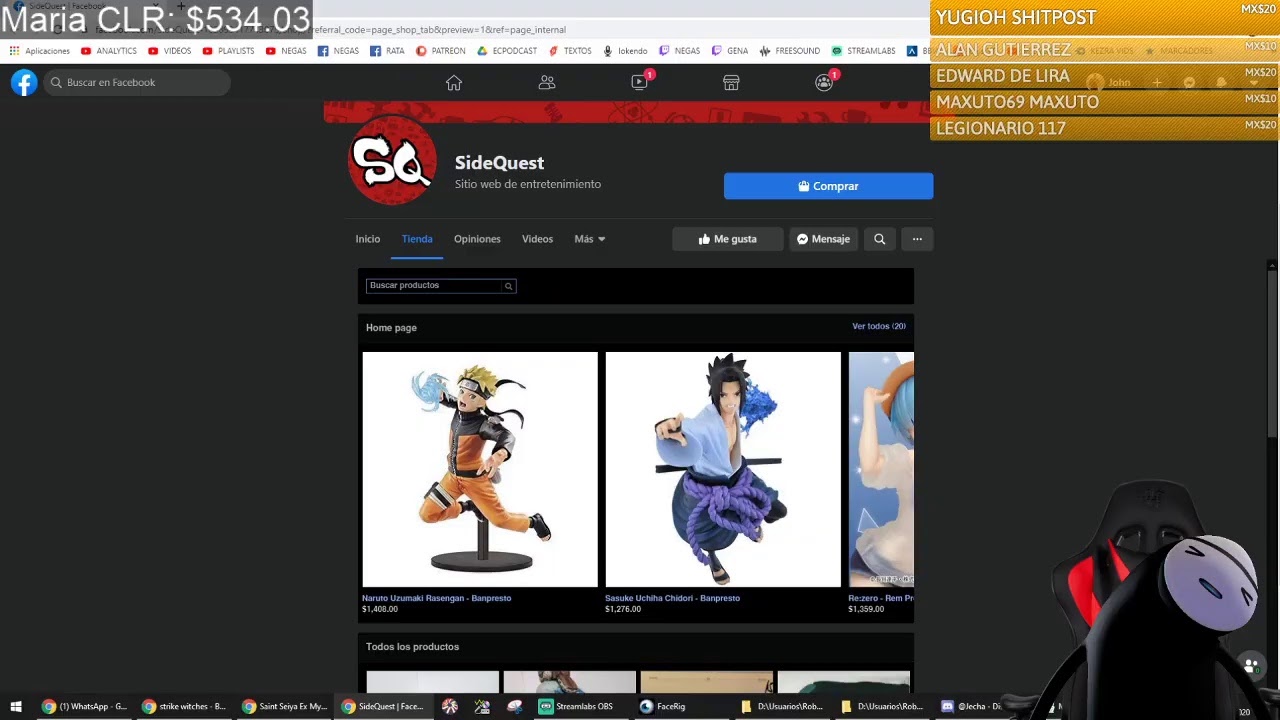The width and height of the screenshot is (1280, 720).
Task: Click the Sasuke figure product image
Action: point(723,469)
